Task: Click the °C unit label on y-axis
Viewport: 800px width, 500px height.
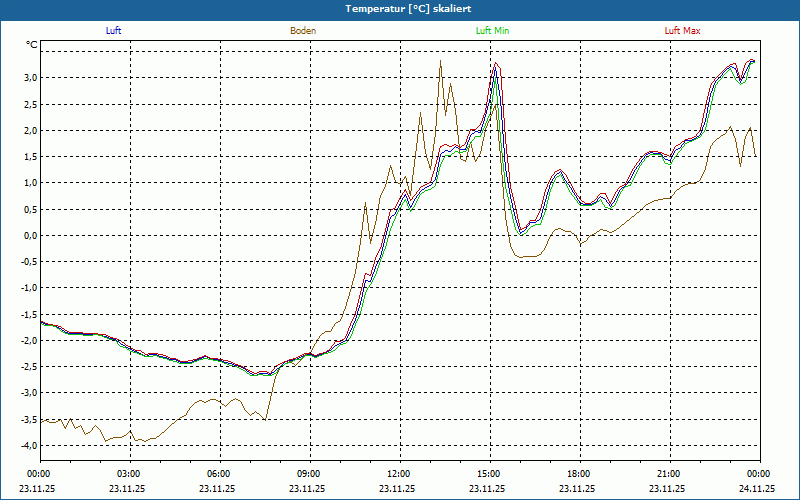Action: click(x=32, y=45)
